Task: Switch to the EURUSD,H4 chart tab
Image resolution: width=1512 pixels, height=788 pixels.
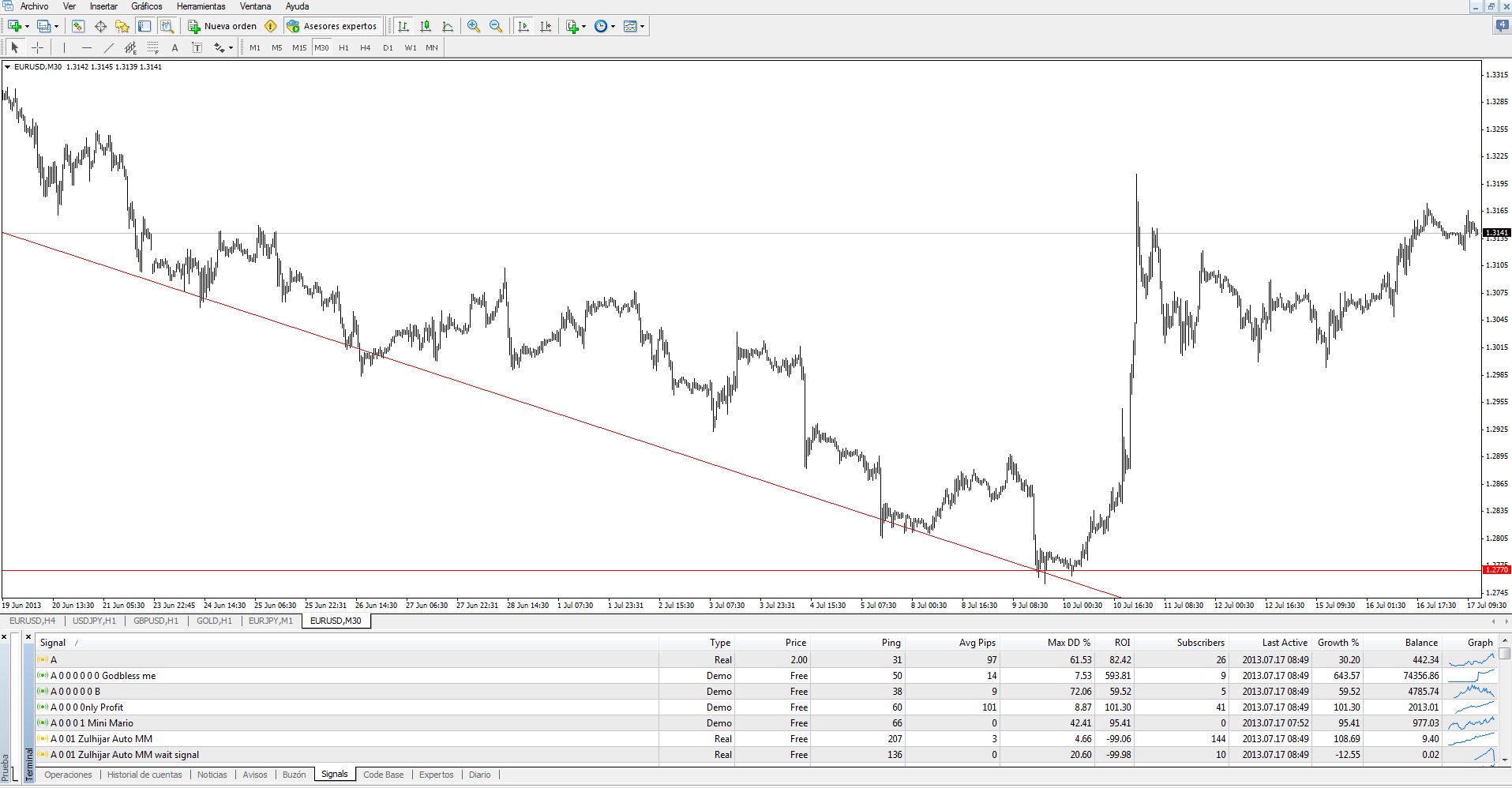Action: [x=32, y=621]
